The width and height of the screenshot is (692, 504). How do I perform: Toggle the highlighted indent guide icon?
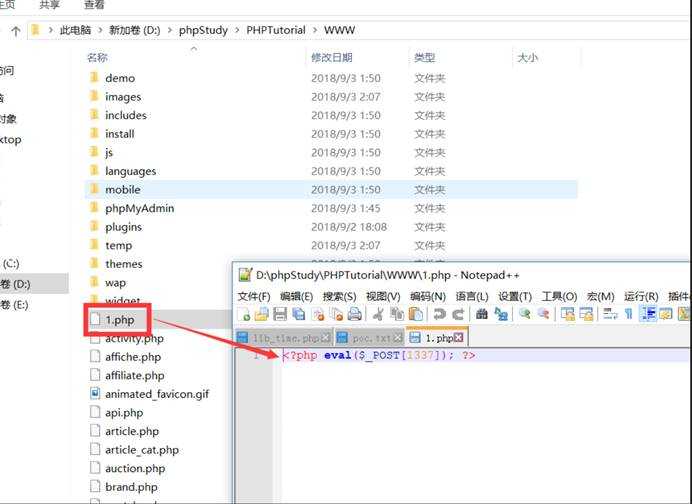[647, 314]
